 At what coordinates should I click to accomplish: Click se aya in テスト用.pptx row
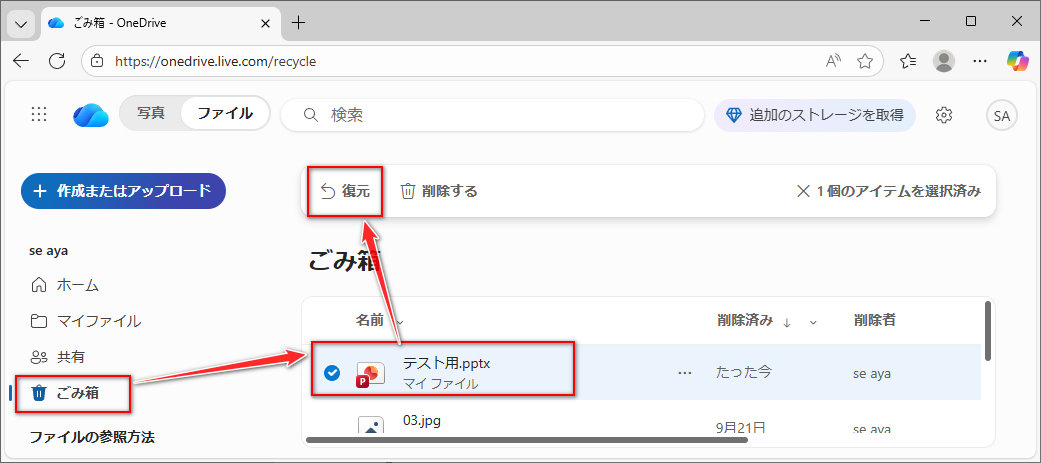tap(874, 373)
